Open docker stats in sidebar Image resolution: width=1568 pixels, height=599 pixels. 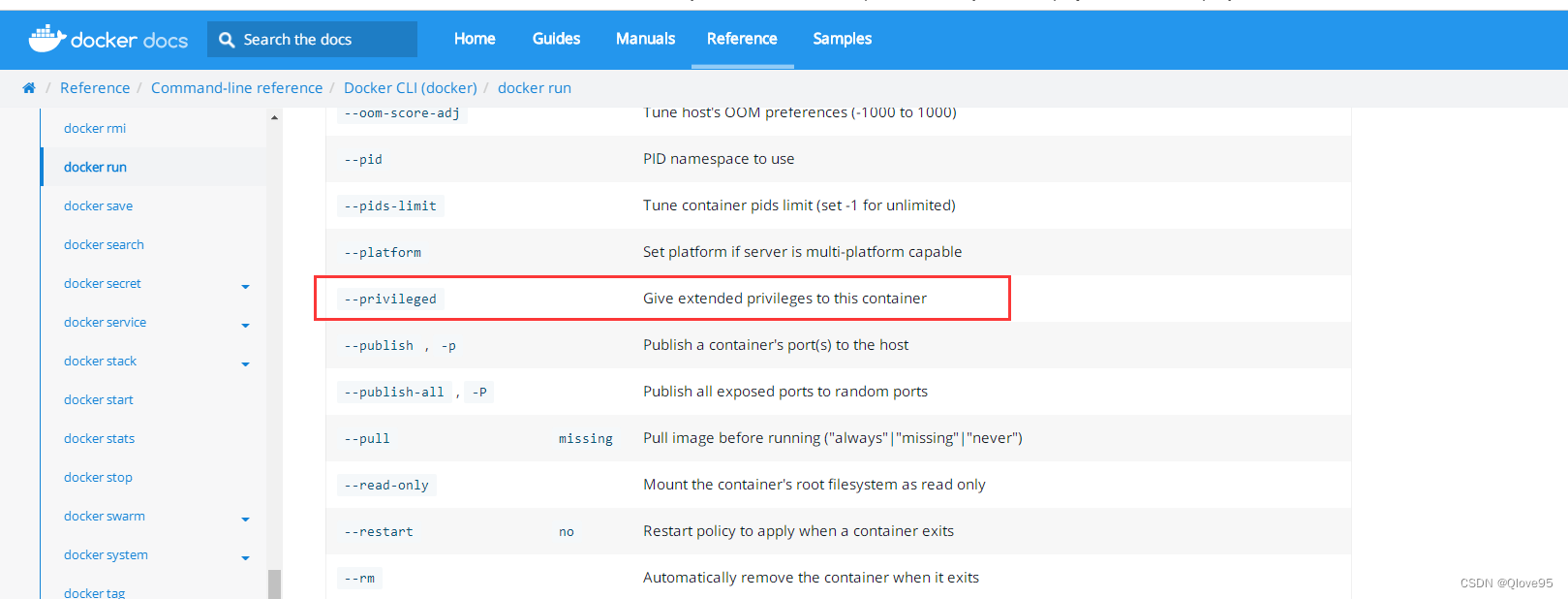coord(99,438)
